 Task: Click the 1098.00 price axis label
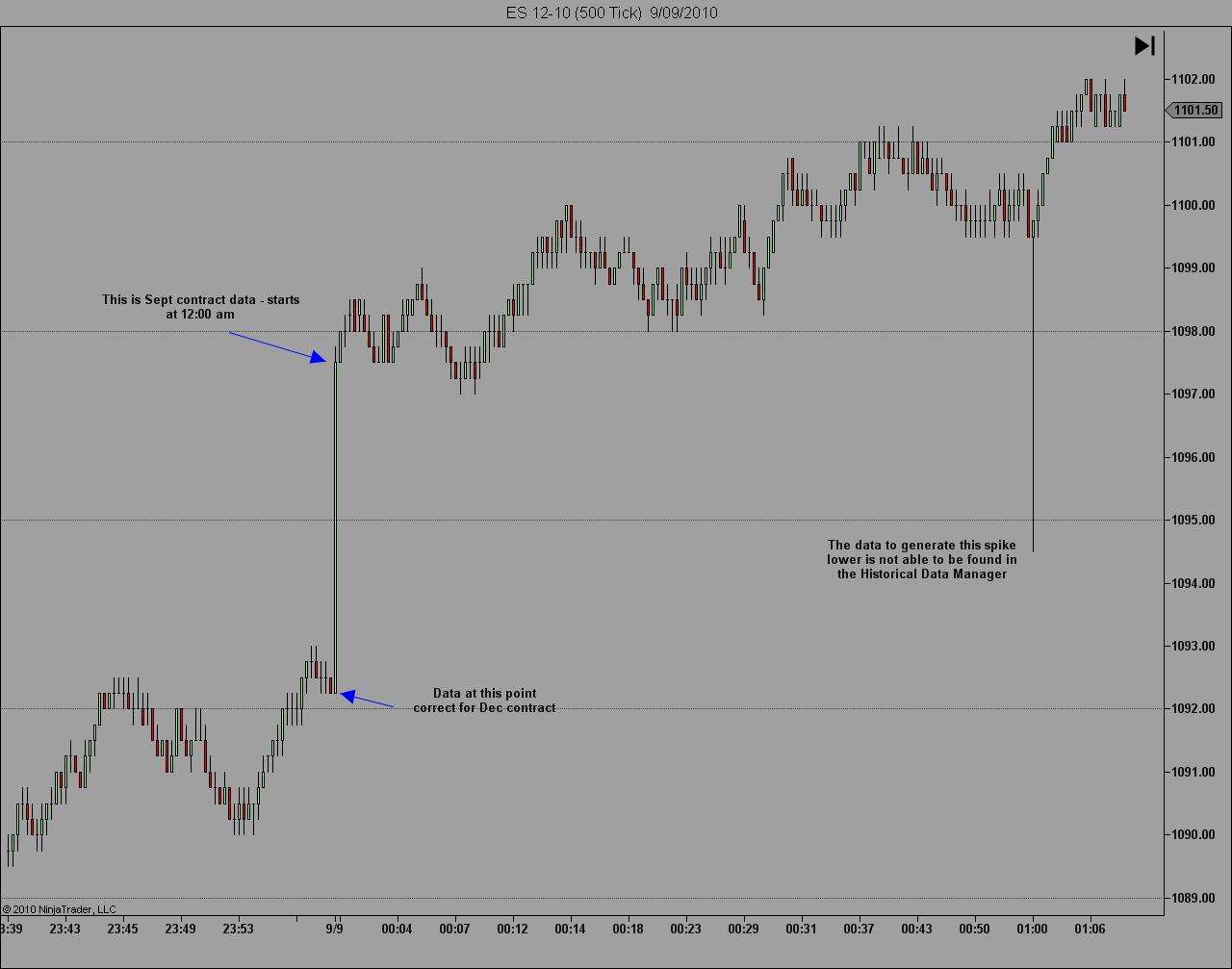click(1193, 331)
